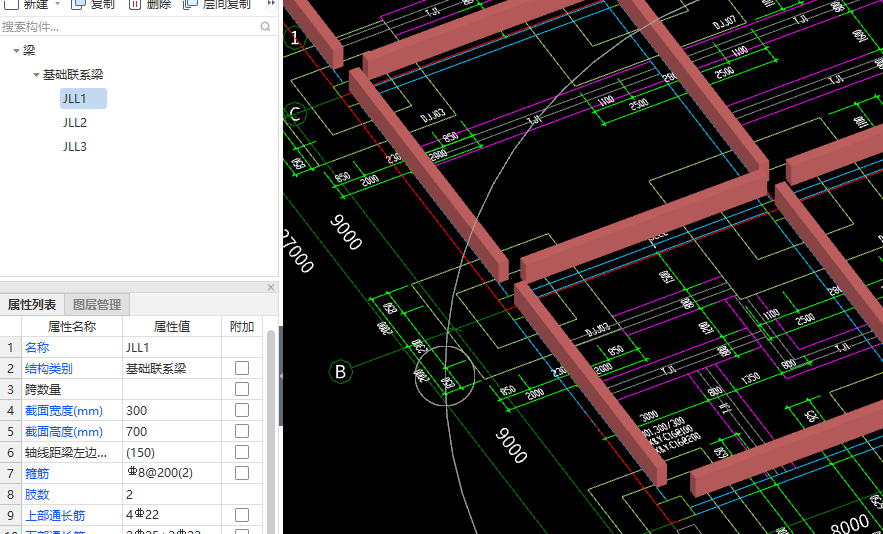
Task: Click the 层间复制 (copy between floors) button
Action: (217, 4)
